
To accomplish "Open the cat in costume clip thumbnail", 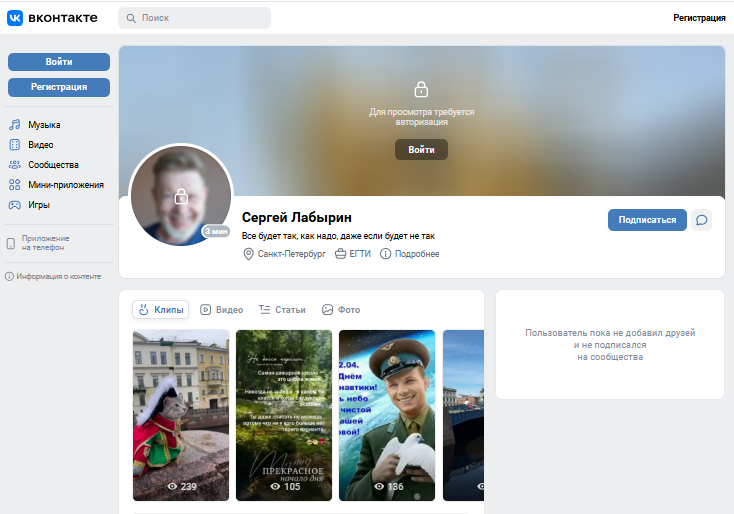I will click(181, 415).
